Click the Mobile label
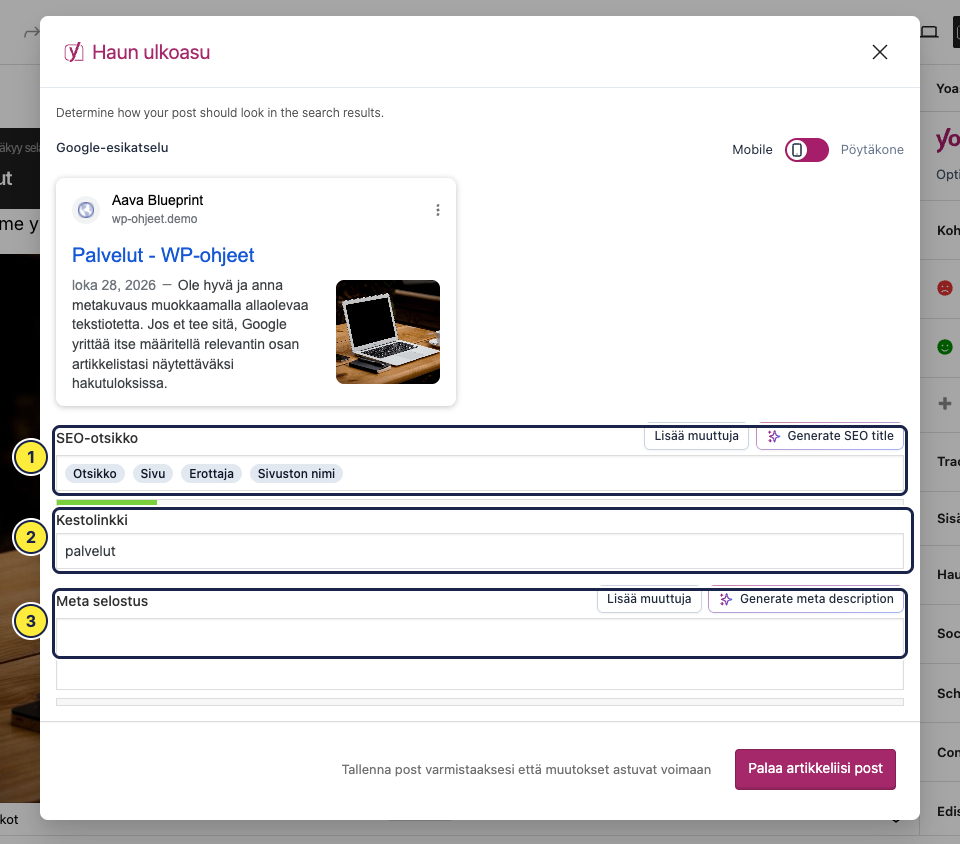The width and height of the screenshot is (960, 844). pos(752,150)
